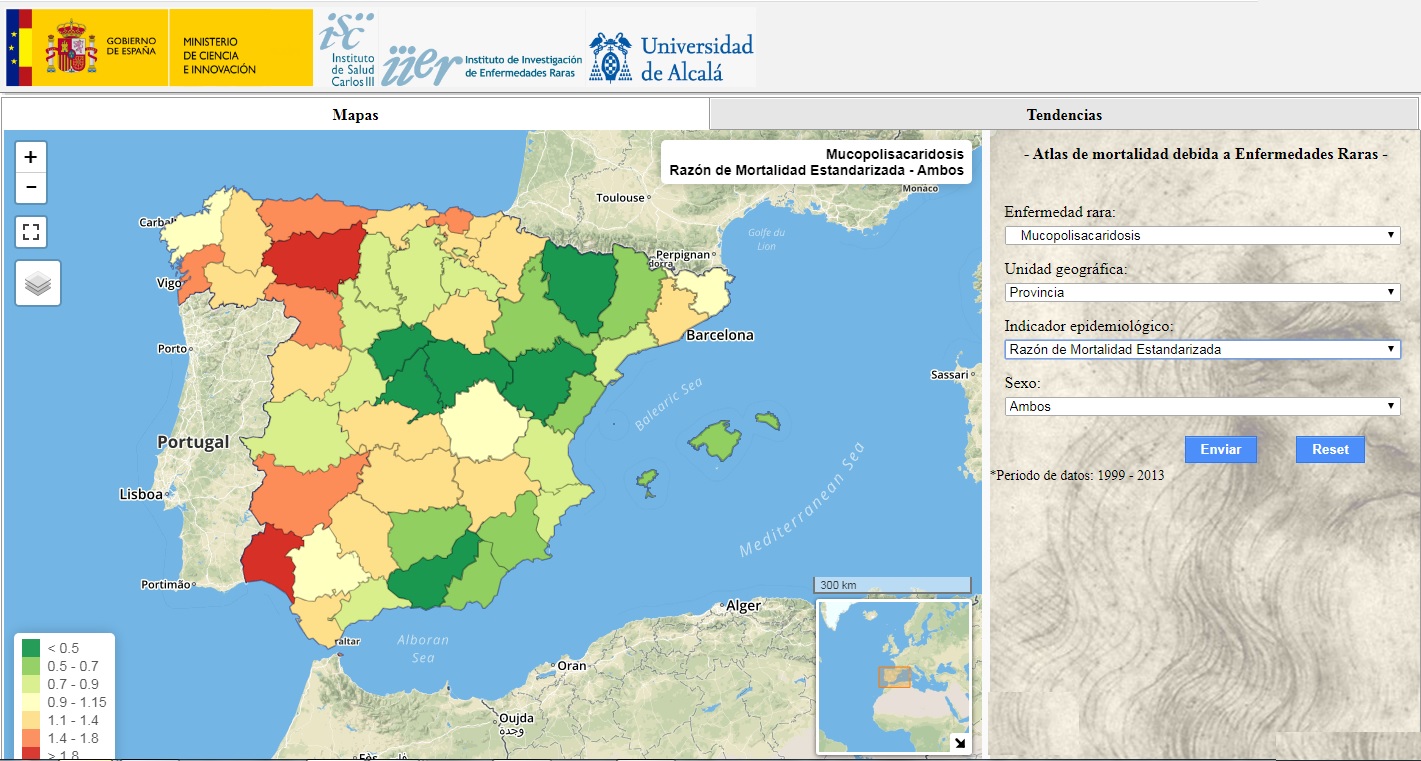This screenshot has width=1421, height=761.
Task: Click the Instituto de Salud Carlos III logo
Action: (x=347, y=48)
